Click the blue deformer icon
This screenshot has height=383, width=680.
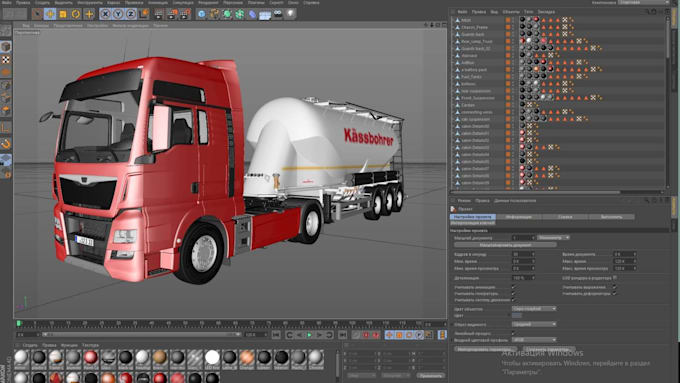click(x=252, y=14)
